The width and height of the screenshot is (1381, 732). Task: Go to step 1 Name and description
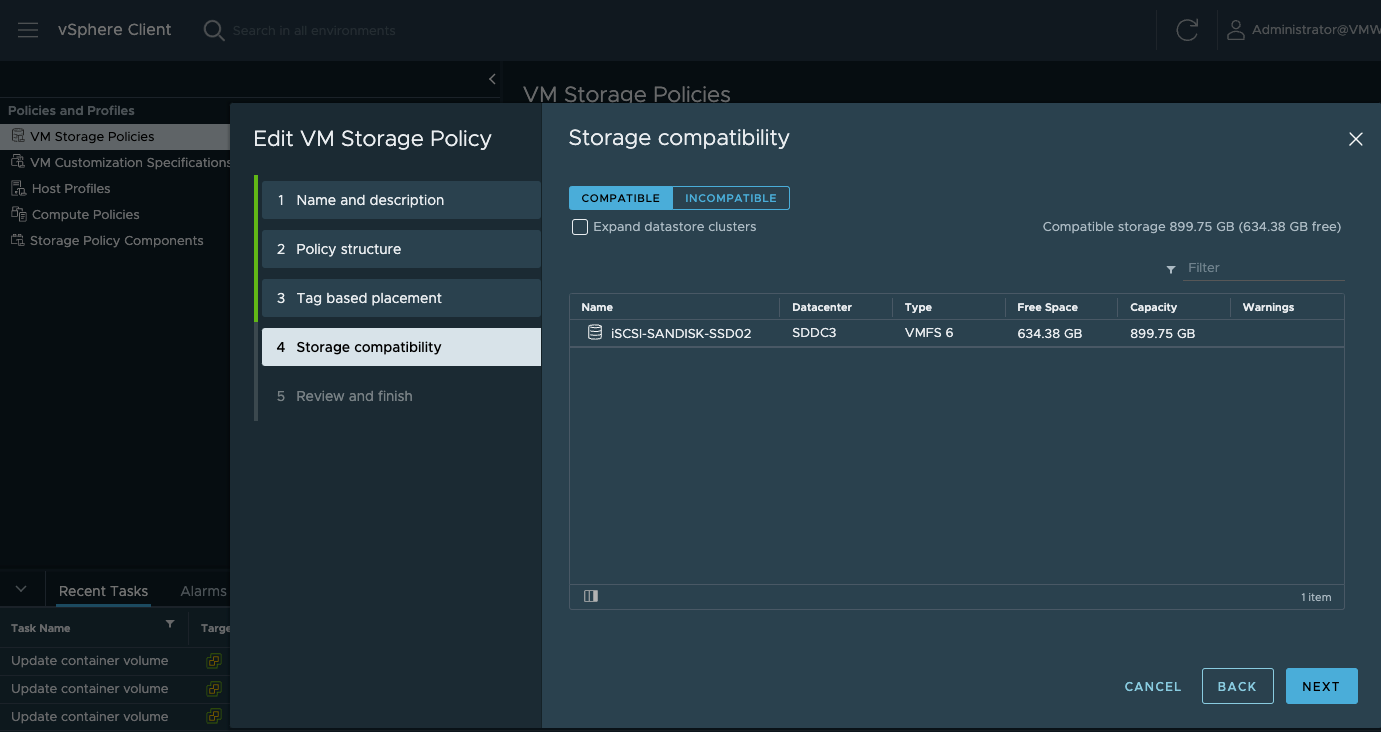pos(401,200)
